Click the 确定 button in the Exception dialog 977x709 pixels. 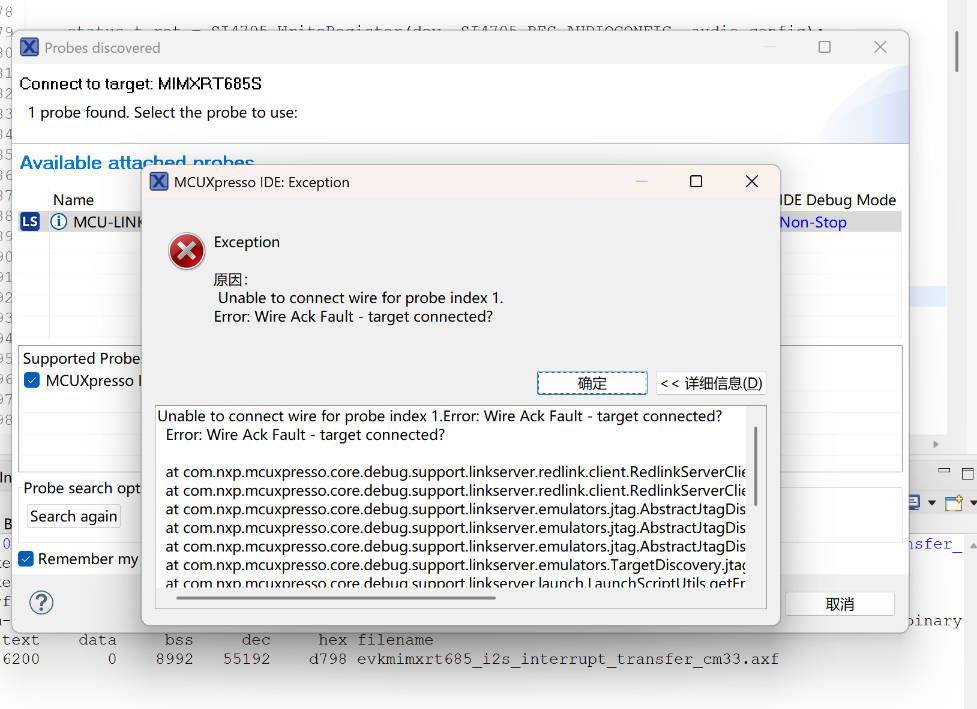592,383
